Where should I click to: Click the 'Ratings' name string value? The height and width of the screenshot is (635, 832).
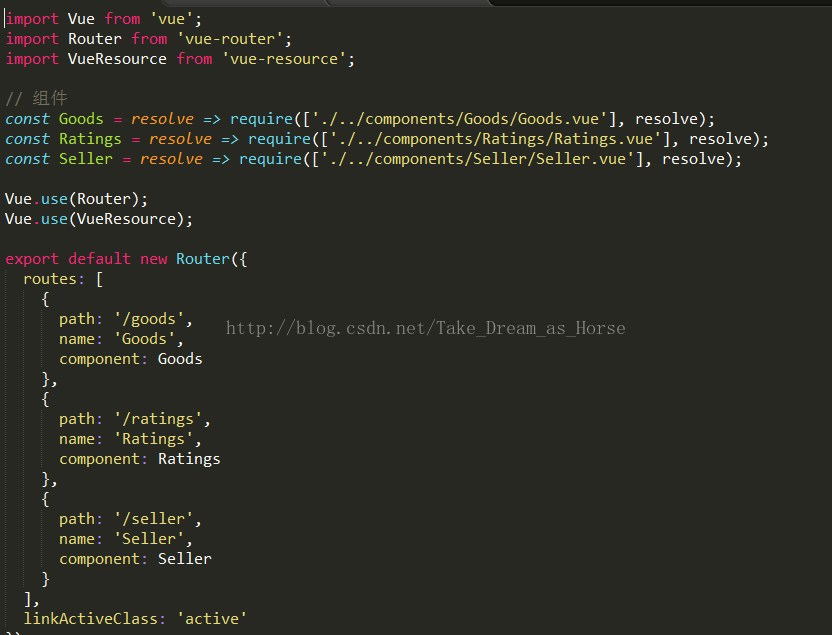coord(153,439)
